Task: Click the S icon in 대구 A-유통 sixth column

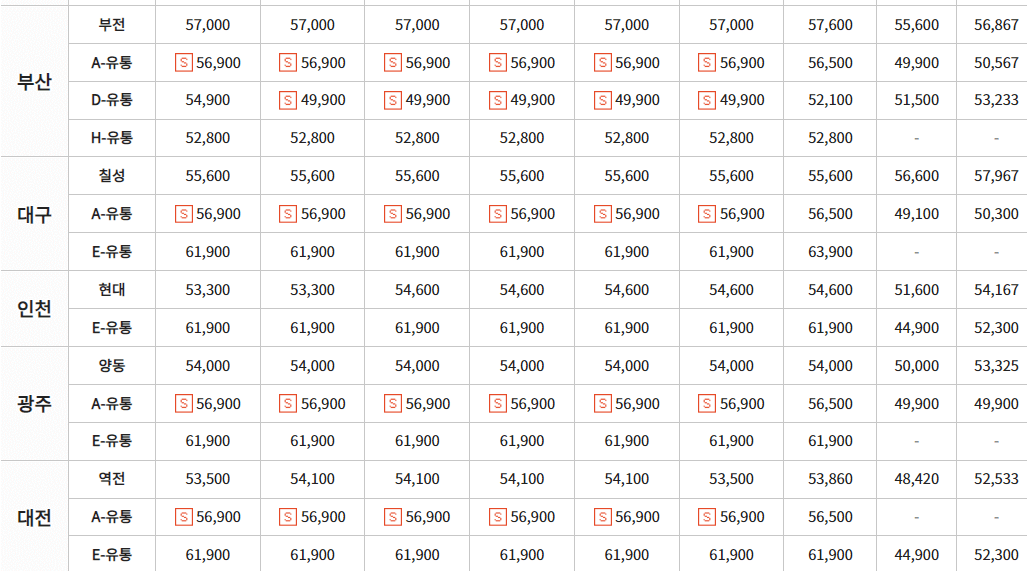Action: [707, 214]
